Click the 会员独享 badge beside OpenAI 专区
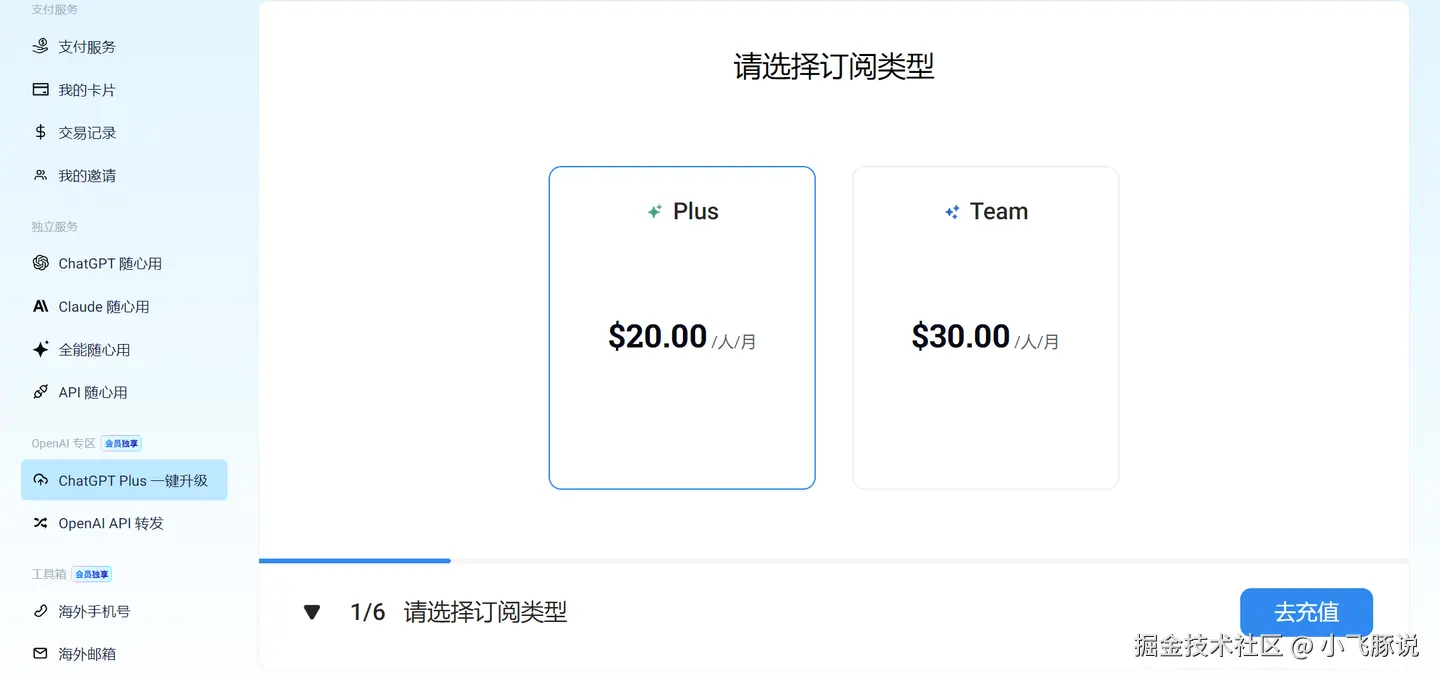The width and height of the screenshot is (1440, 680). pos(122,443)
